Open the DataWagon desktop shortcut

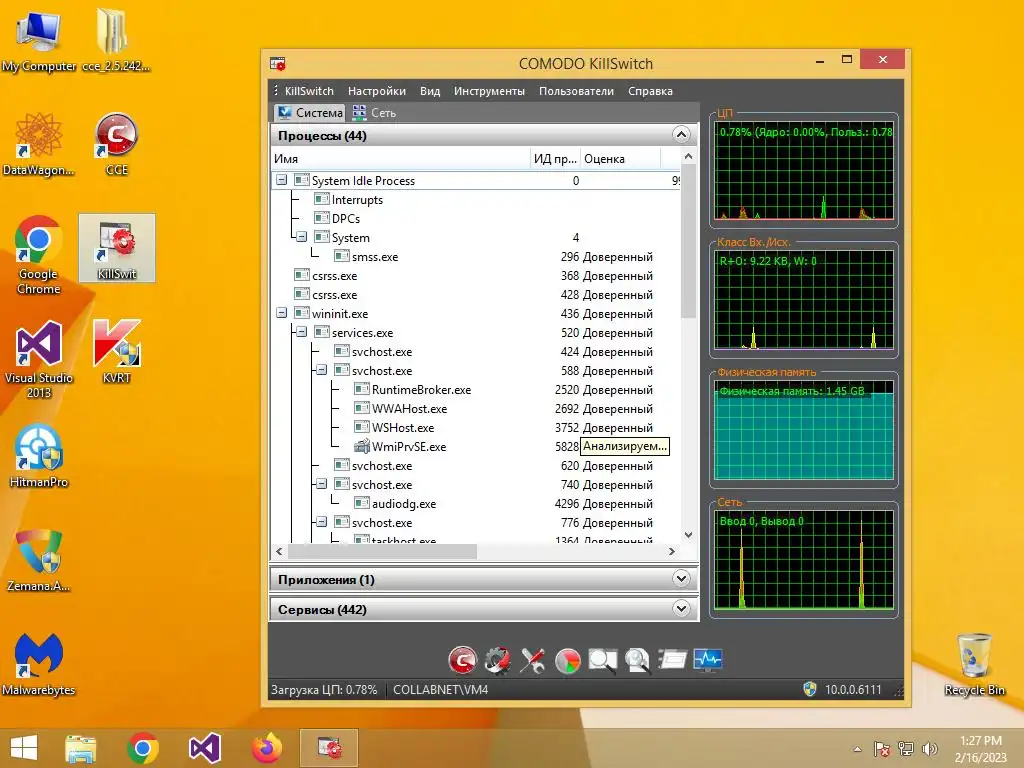click(x=39, y=144)
